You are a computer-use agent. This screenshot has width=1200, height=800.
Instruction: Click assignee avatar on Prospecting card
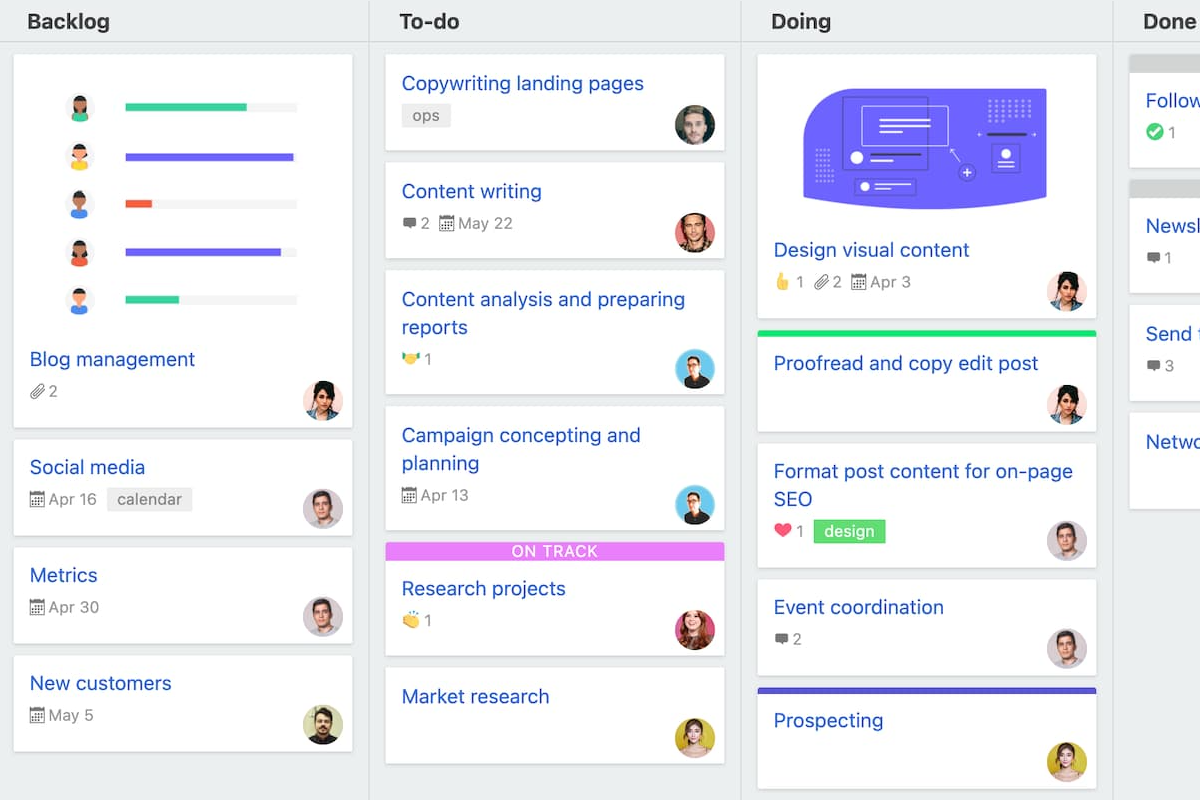[1066, 761]
